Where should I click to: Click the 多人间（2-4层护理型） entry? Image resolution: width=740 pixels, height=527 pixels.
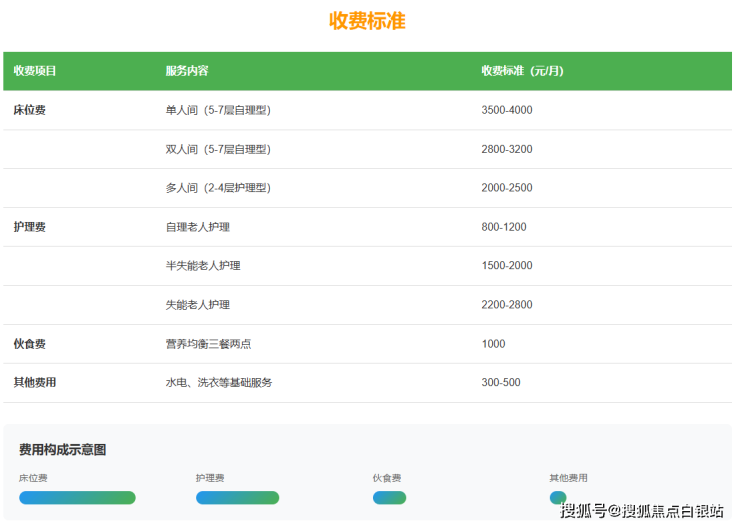[218, 188]
